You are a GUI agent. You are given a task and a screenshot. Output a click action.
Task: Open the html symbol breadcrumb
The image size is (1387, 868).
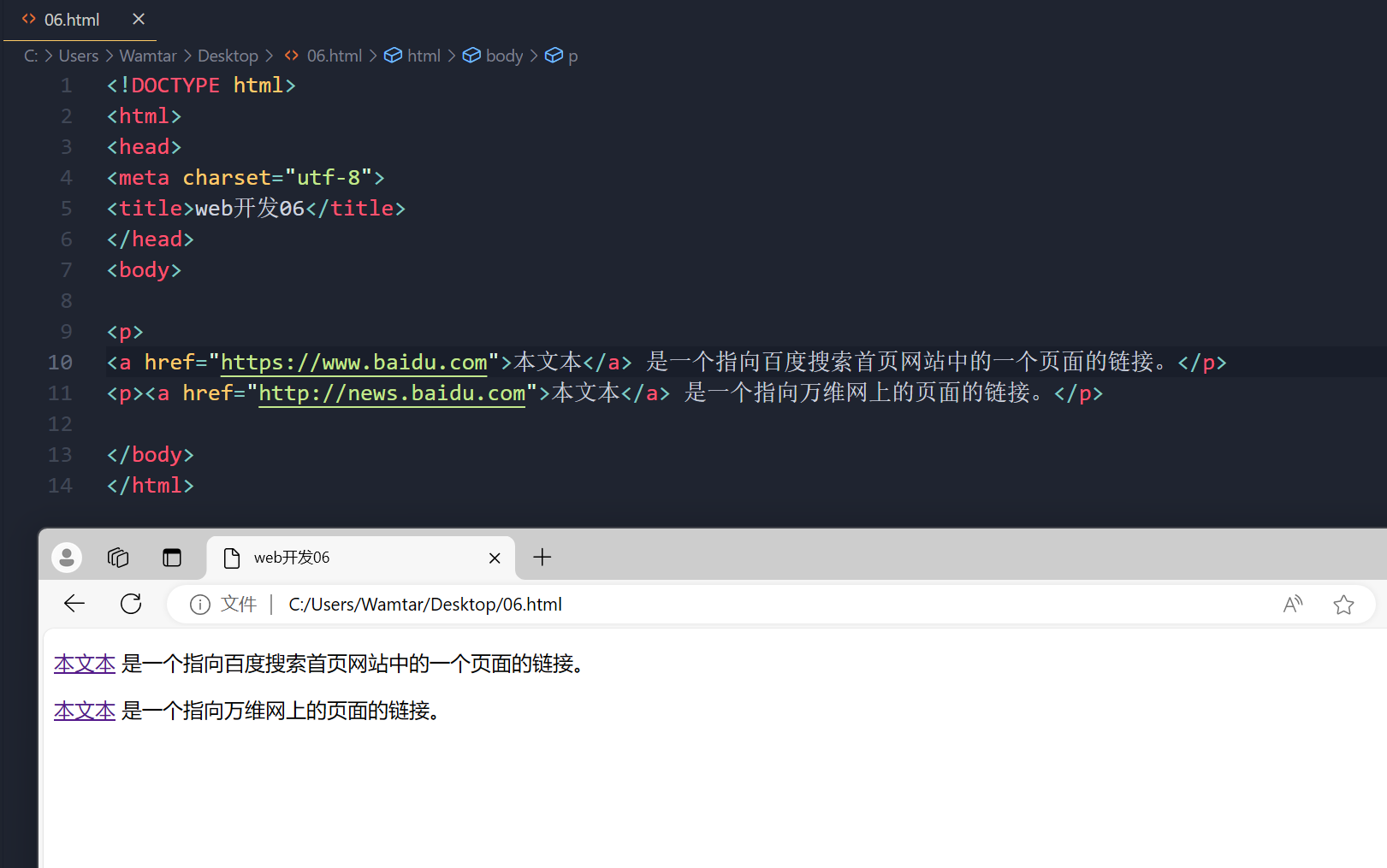point(413,56)
